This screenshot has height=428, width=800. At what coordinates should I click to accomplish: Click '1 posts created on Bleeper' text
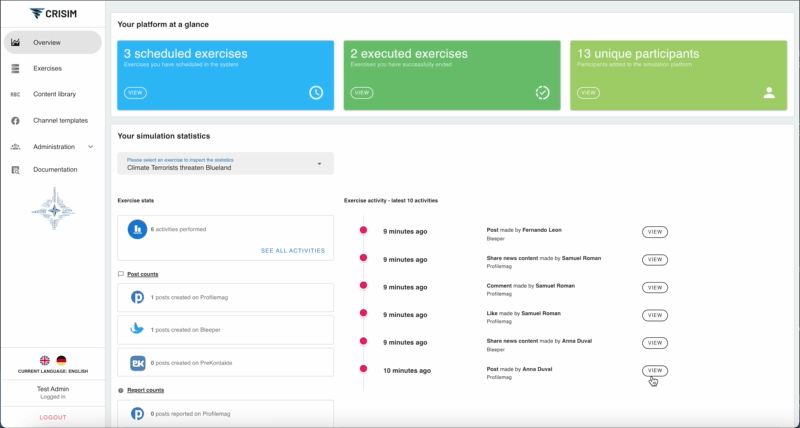click(186, 330)
